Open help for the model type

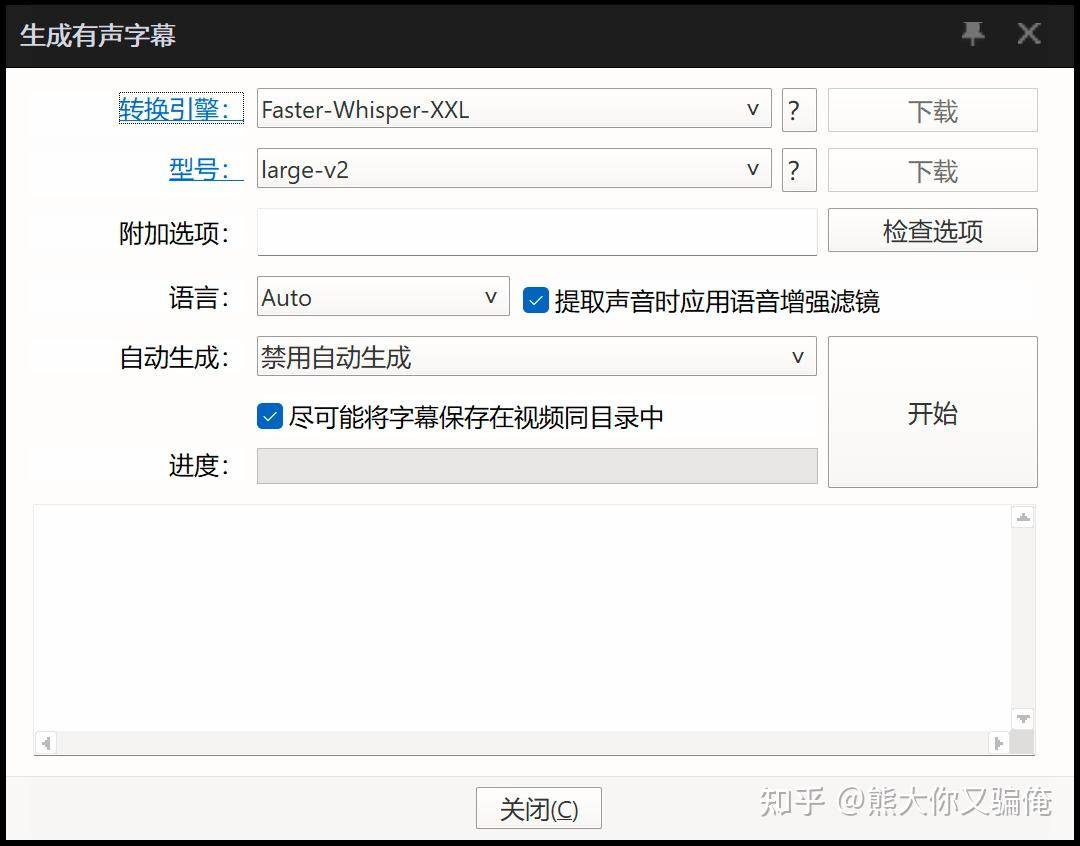[799, 170]
